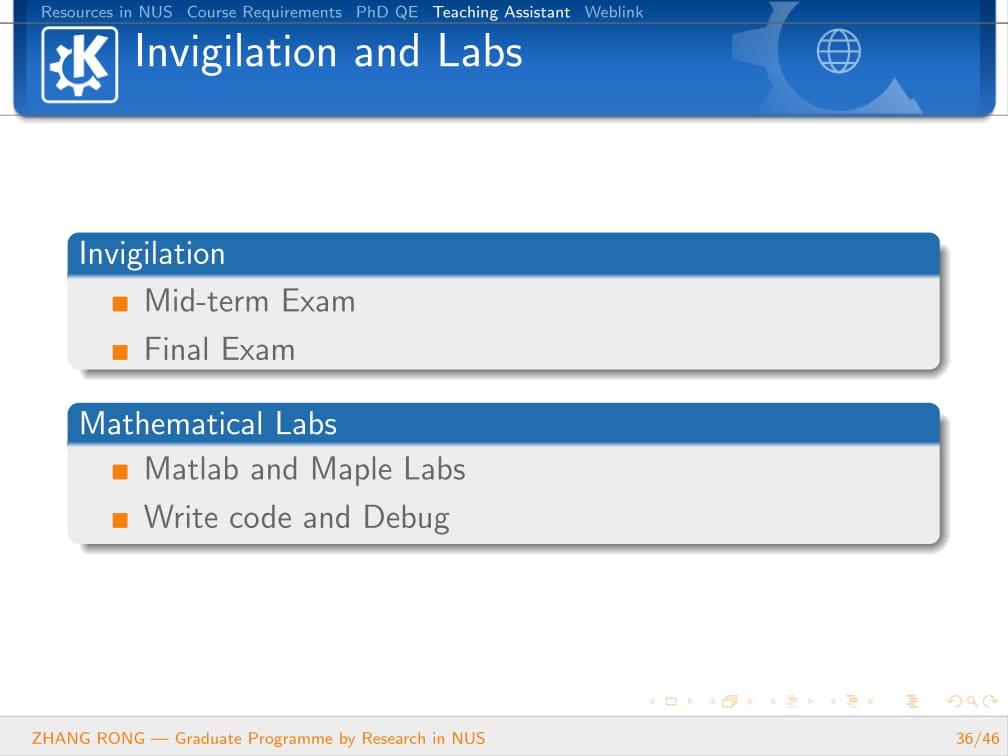Image resolution: width=1008 pixels, height=756 pixels.
Task: Advance to the next slide arrow
Action: click(690, 701)
